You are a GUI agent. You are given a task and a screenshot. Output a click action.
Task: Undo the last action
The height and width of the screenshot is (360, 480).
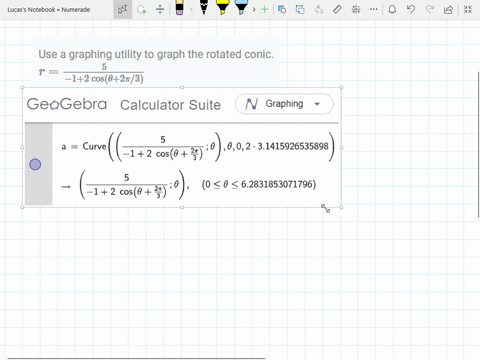411,9
